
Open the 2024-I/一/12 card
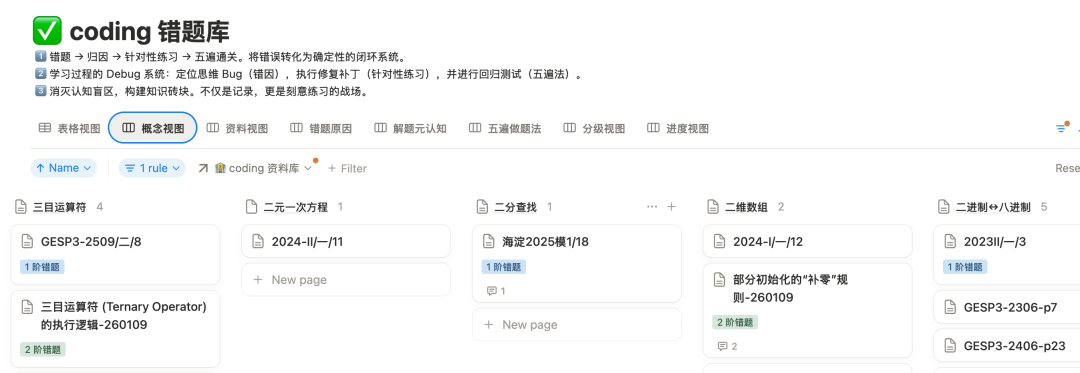click(807, 241)
